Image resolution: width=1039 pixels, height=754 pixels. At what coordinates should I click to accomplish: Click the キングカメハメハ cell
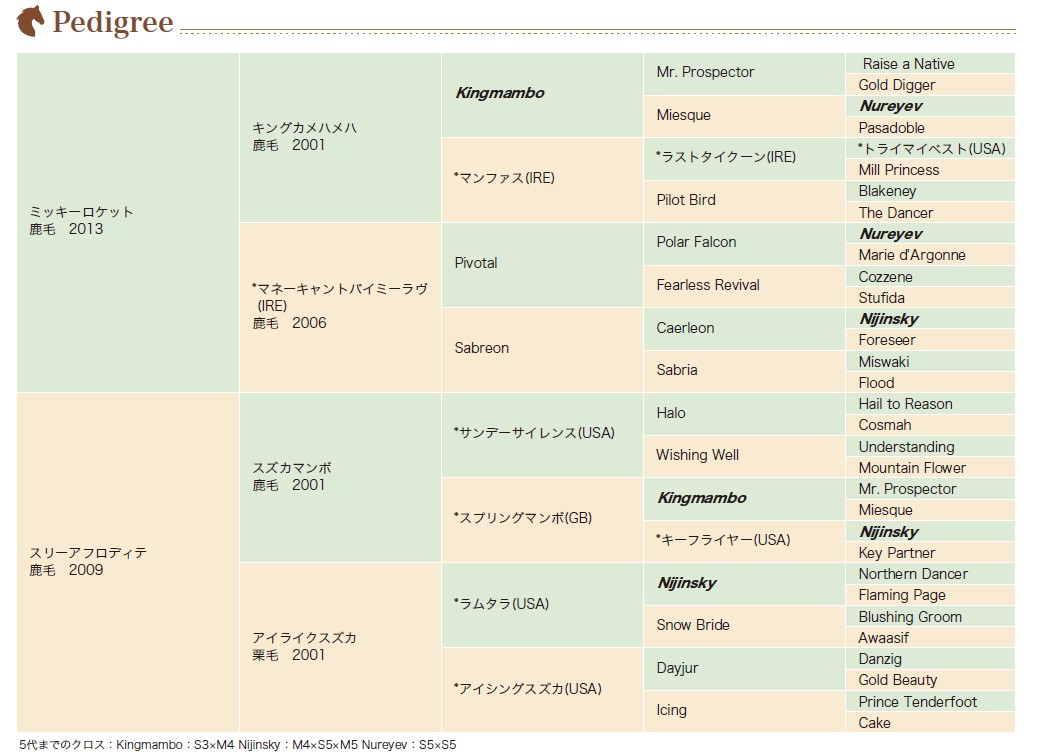pyautogui.click(x=341, y=138)
